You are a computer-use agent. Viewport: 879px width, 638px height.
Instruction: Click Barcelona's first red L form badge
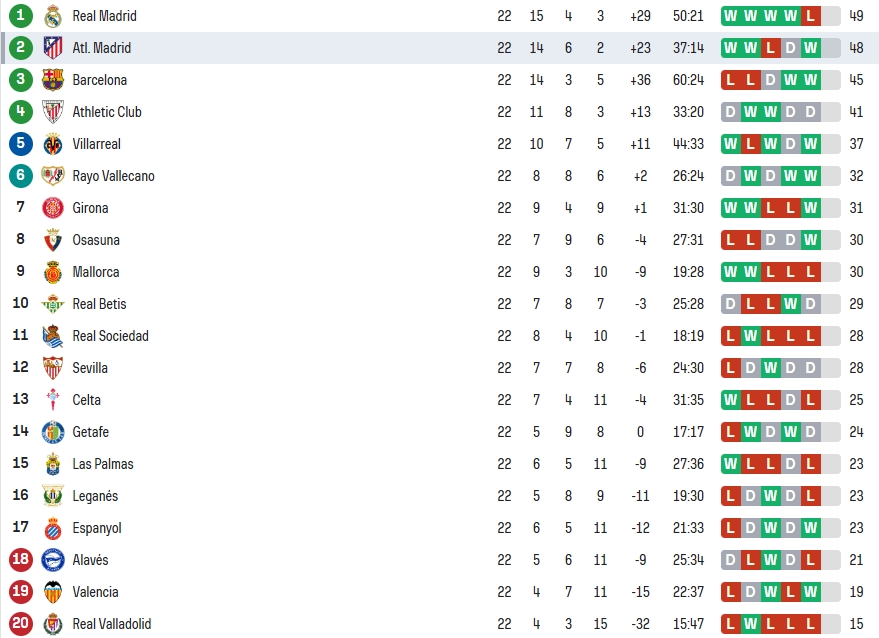point(730,80)
